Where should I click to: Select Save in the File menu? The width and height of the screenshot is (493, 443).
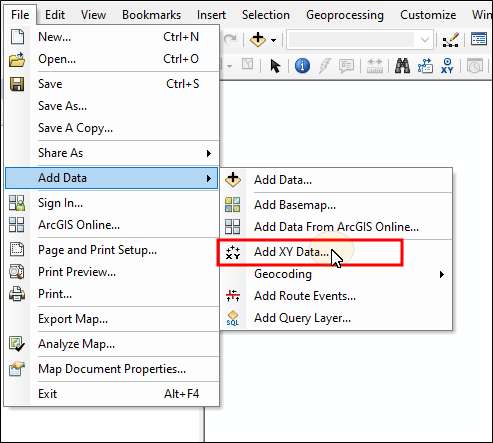pos(112,84)
